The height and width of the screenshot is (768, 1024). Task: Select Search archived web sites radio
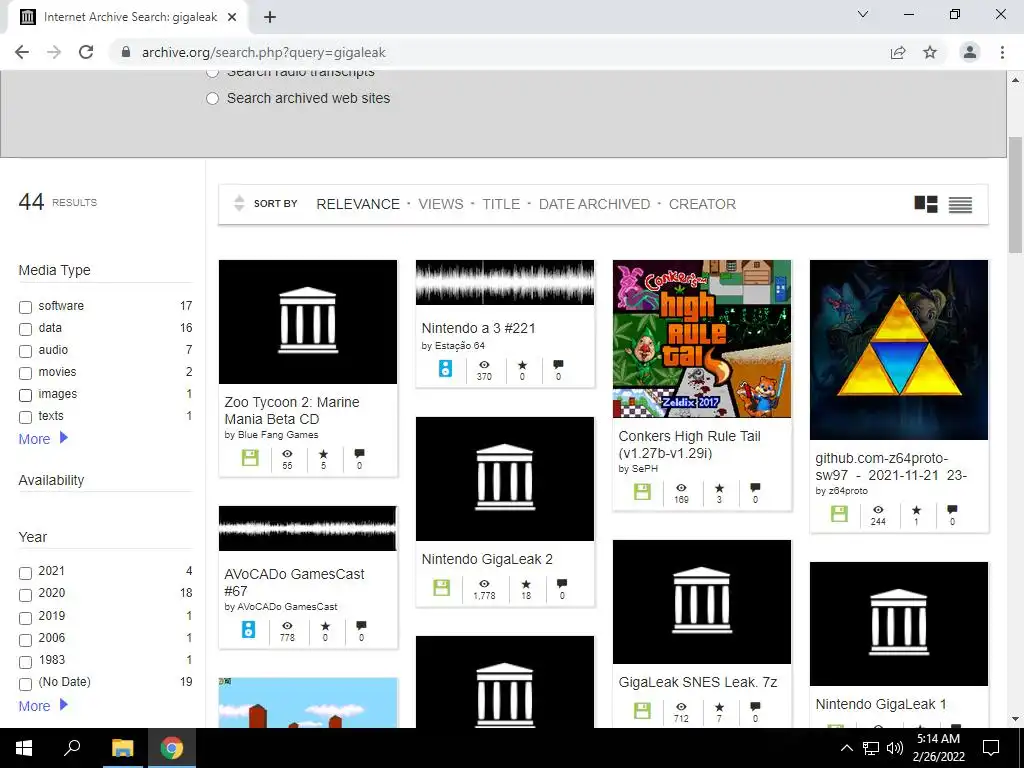212,99
